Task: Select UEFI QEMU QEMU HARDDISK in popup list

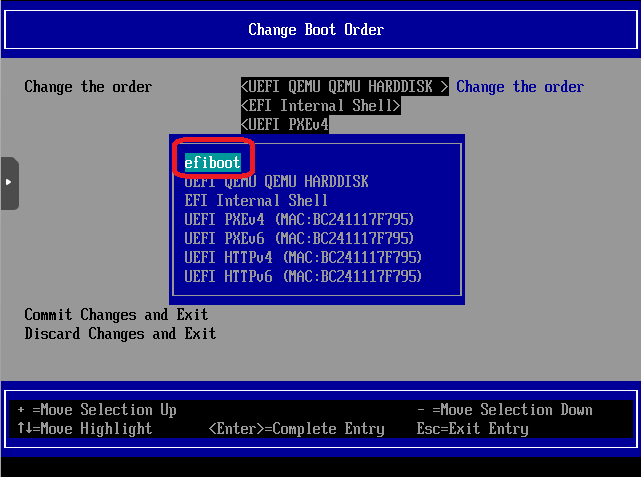Action: pos(276,181)
